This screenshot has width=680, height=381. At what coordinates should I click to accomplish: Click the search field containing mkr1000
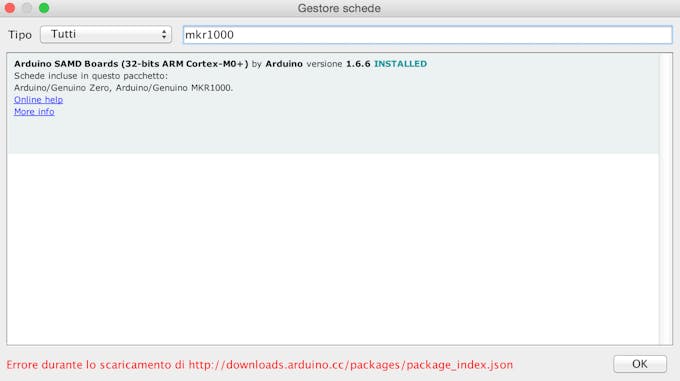coord(428,35)
